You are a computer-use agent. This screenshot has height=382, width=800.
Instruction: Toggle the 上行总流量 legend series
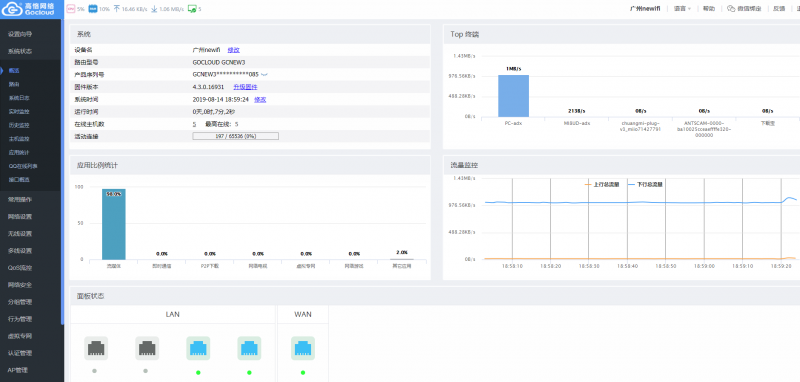tap(603, 184)
